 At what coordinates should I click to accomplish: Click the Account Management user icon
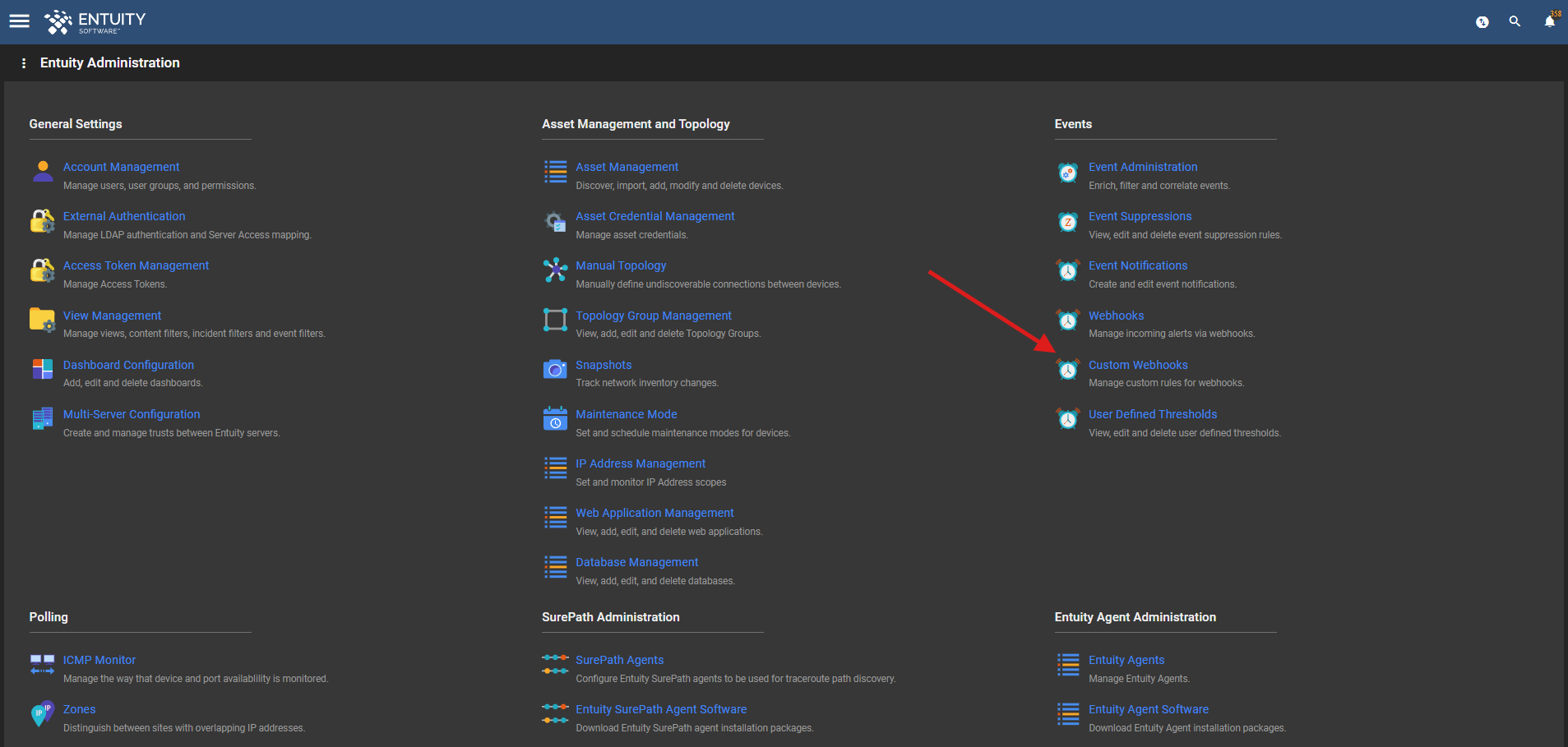(x=43, y=172)
